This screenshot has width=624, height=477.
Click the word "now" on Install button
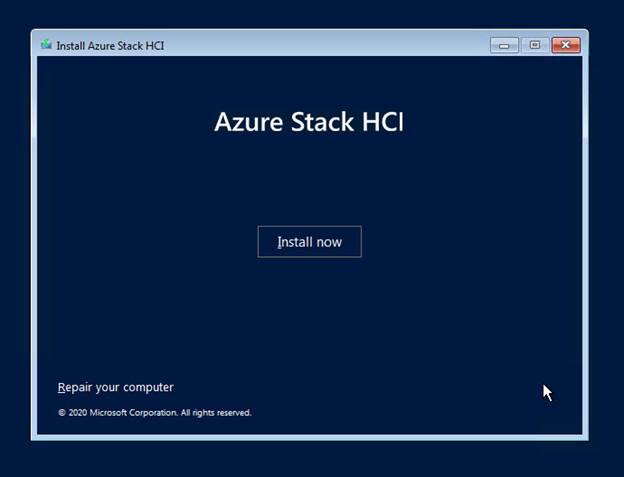[329, 242]
